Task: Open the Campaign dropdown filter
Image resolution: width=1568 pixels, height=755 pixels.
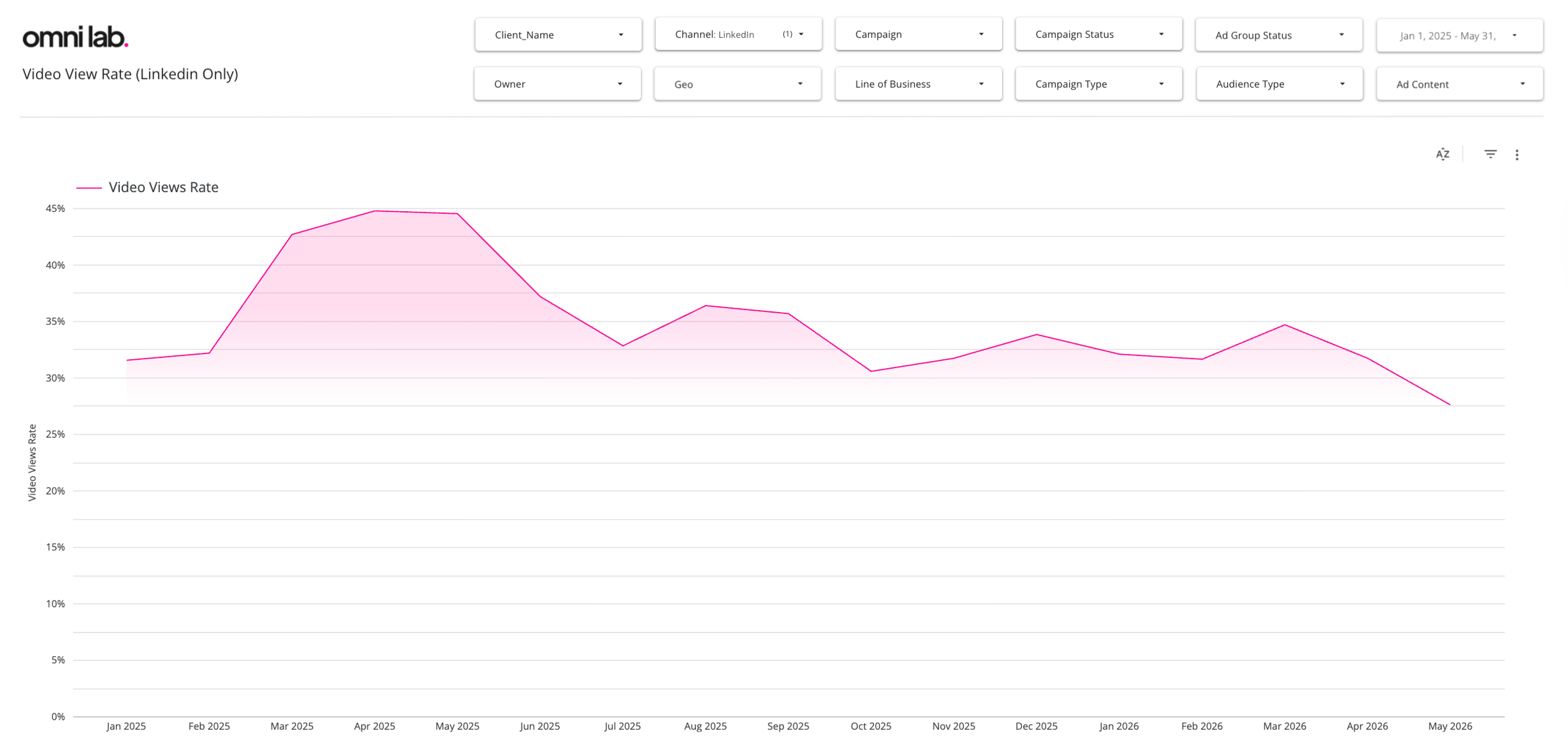Action: 918,34
